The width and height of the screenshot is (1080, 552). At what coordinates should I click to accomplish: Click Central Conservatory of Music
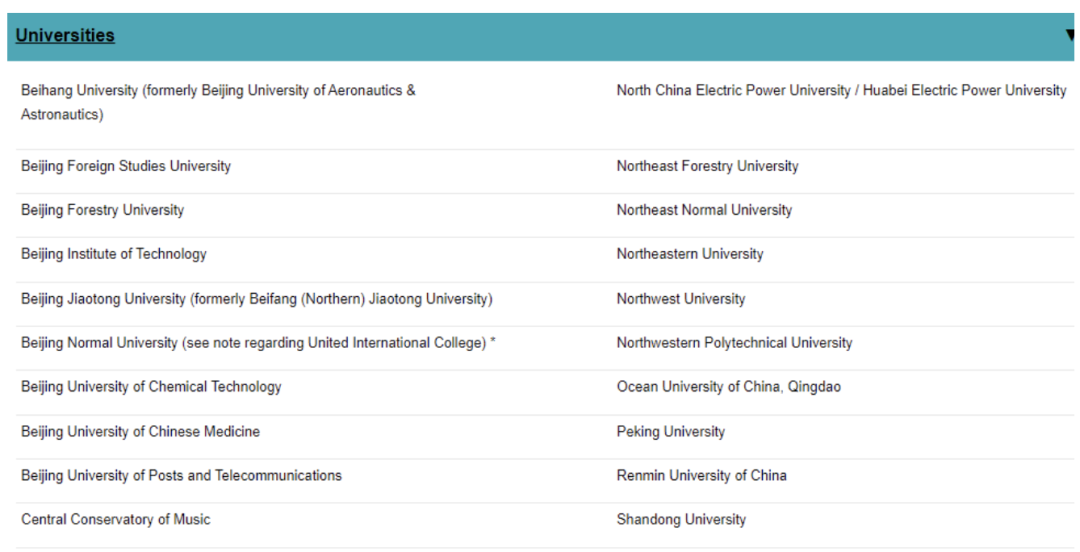pyautogui.click(x=116, y=520)
